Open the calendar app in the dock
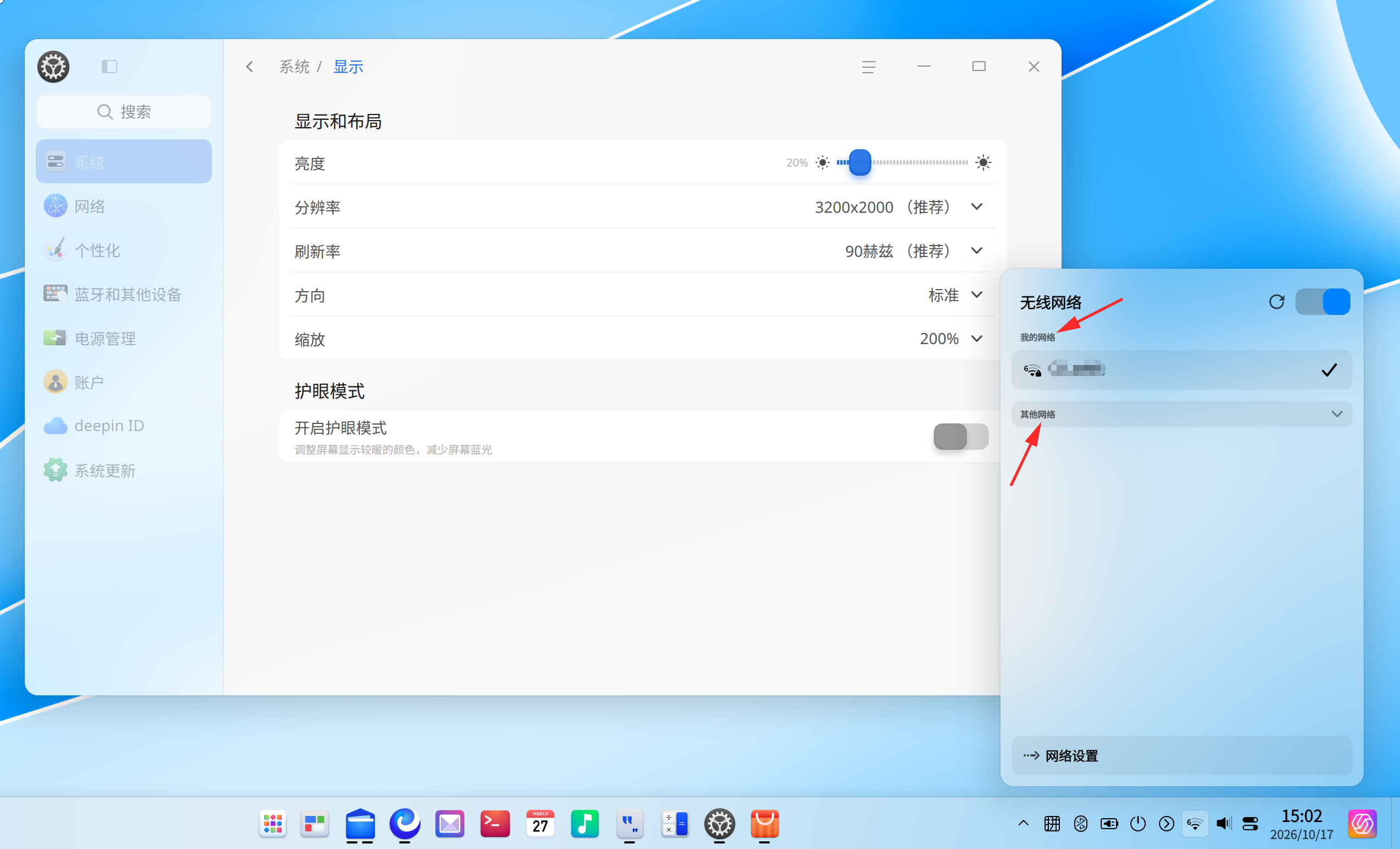Screen dimensions: 1400x849 [x=540, y=824]
